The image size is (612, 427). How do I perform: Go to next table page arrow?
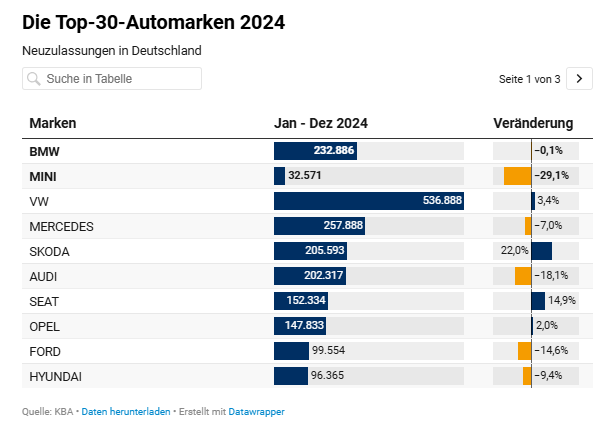point(579,79)
